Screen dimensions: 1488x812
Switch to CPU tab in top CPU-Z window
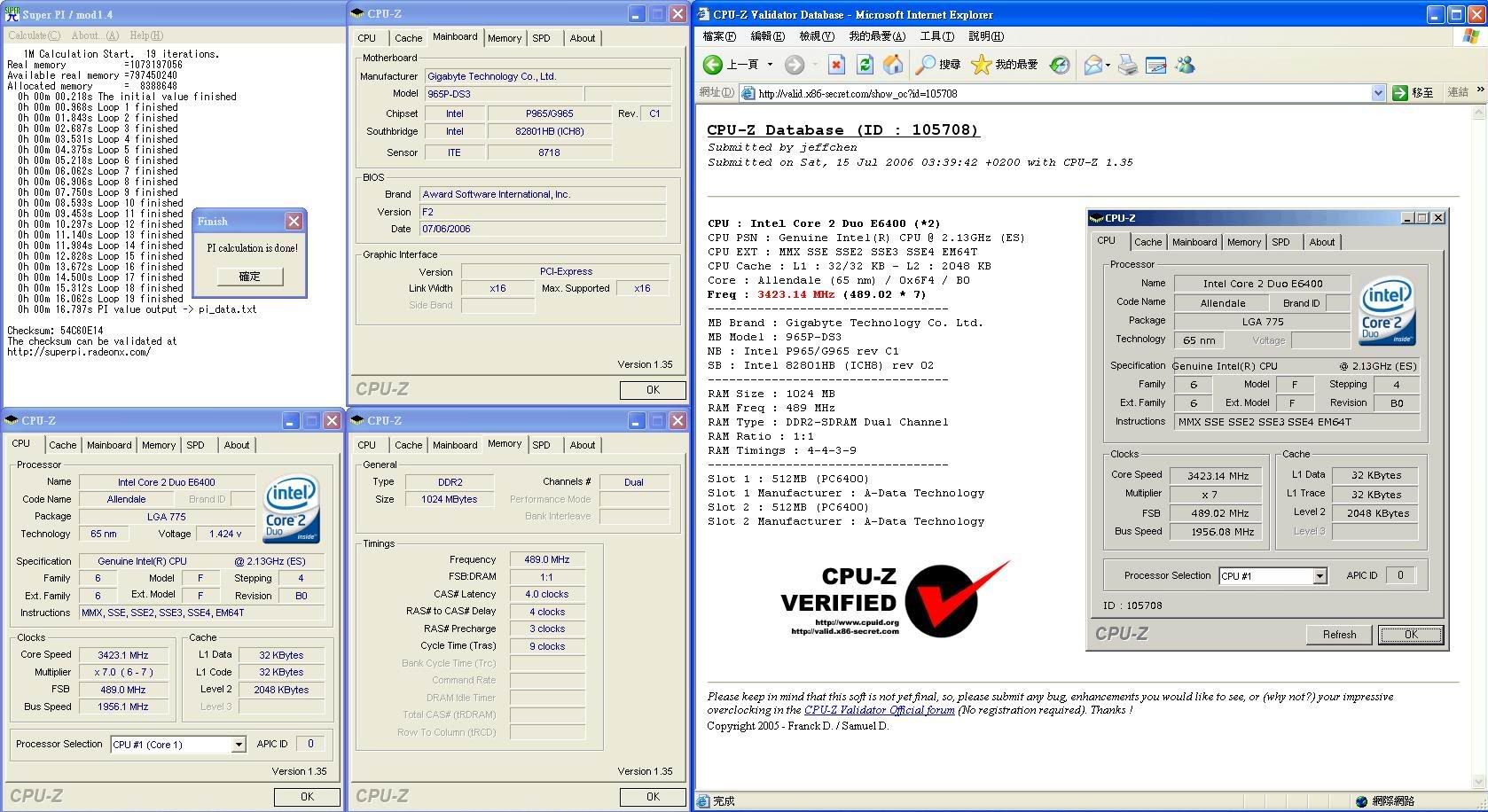coord(367,38)
